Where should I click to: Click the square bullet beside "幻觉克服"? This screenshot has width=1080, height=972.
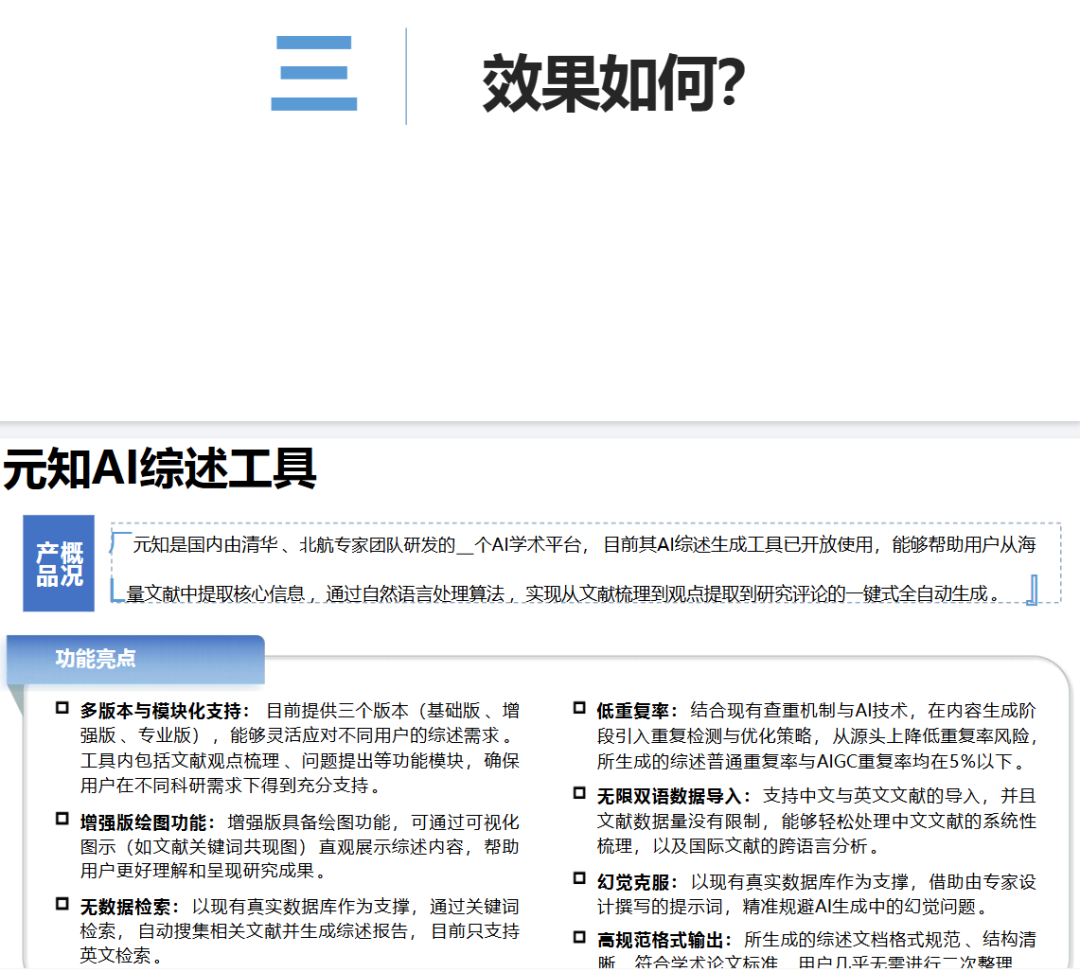click(x=579, y=878)
